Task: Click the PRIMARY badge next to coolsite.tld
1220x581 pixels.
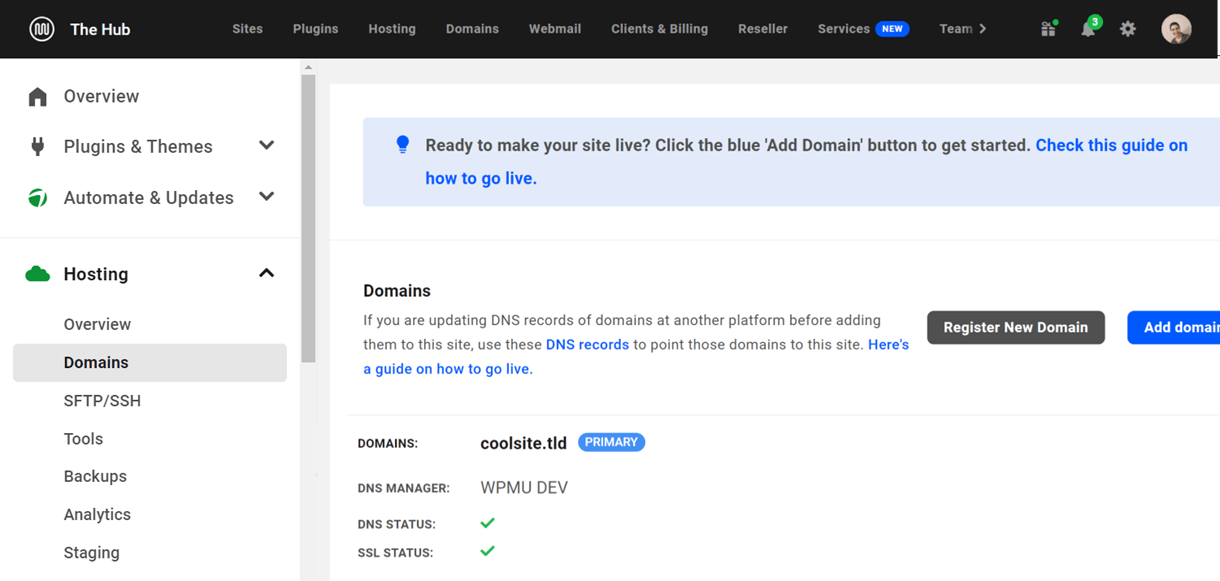Action: pyautogui.click(x=611, y=441)
